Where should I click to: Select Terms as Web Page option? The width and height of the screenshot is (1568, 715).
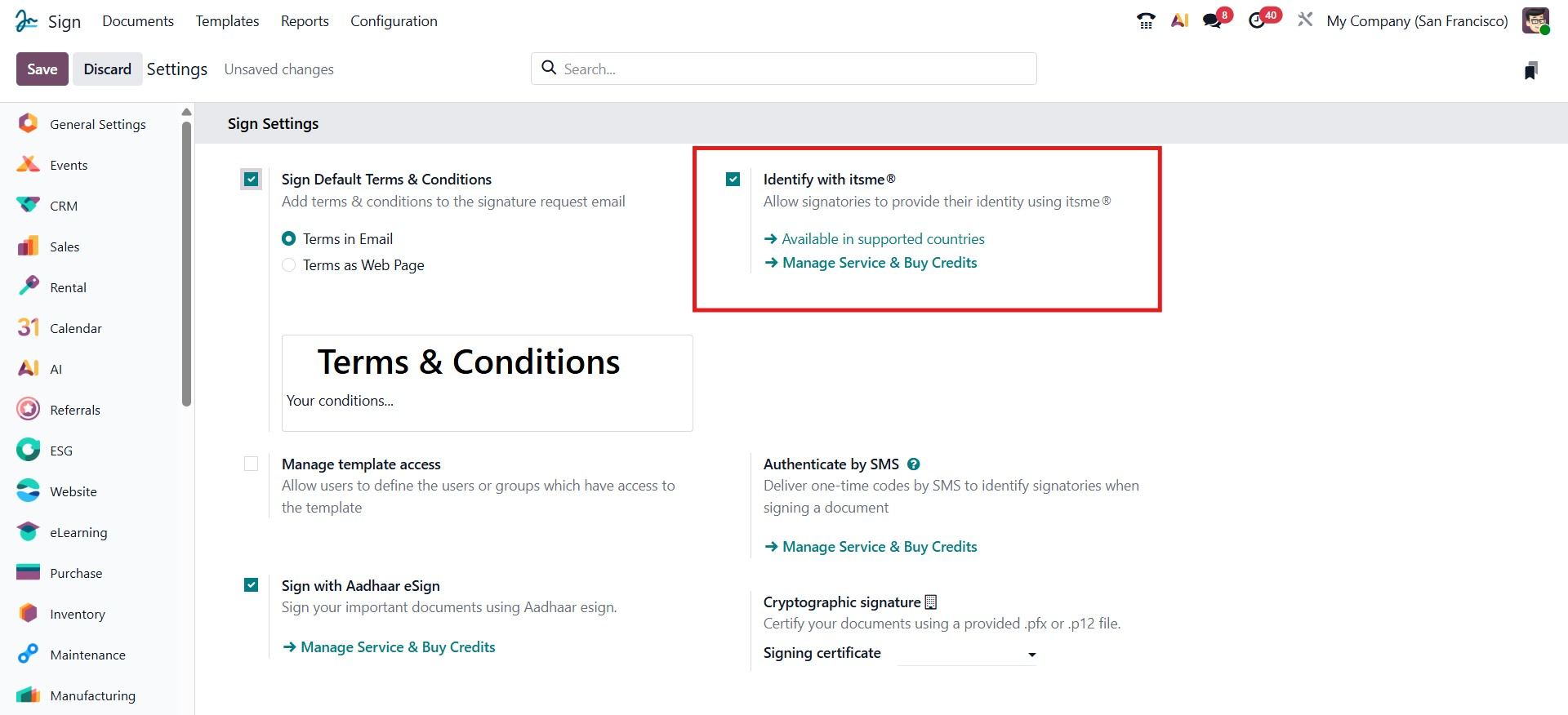tap(289, 265)
